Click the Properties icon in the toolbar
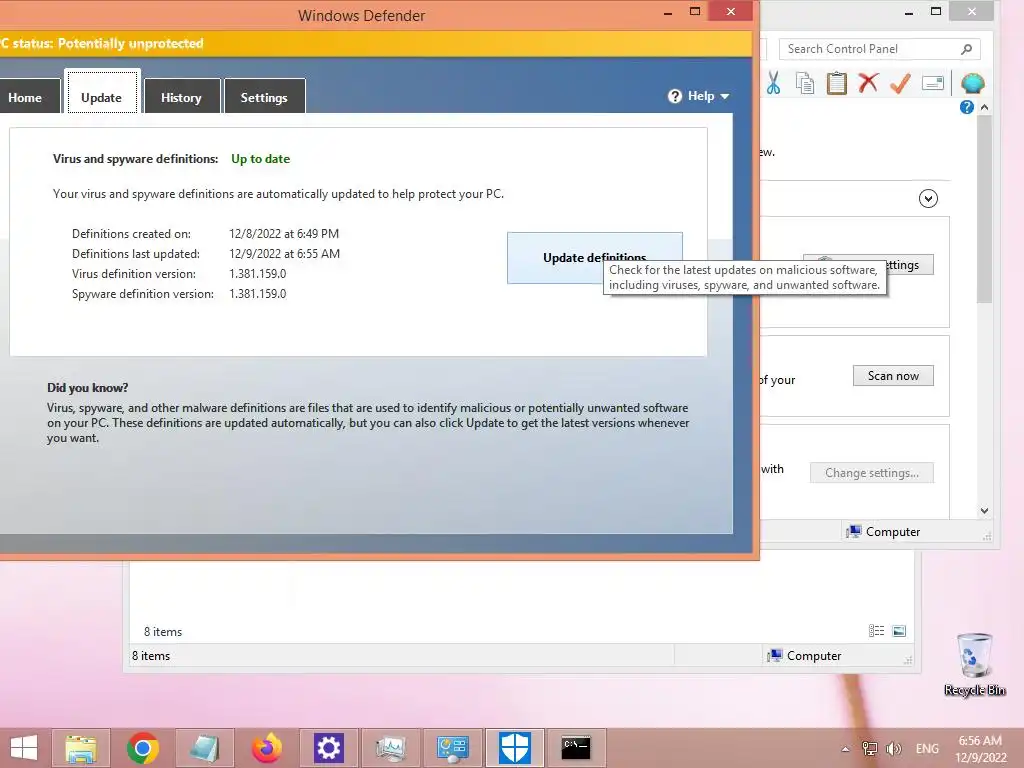Image resolution: width=1024 pixels, height=768 pixels. pyautogui.click(x=933, y=83)
